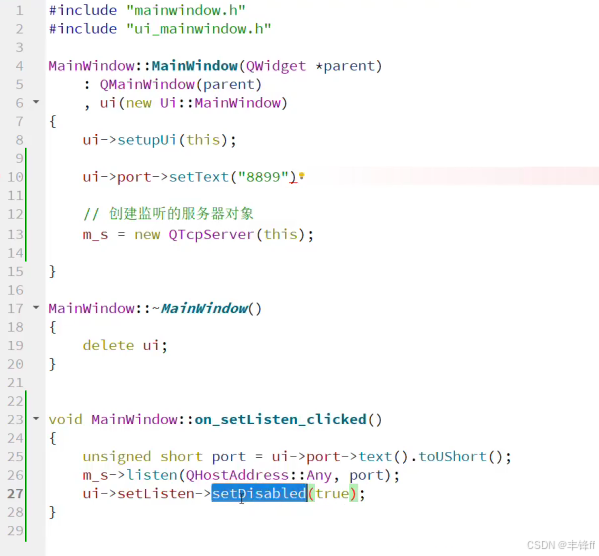Click the delete keyword on line 19
Viewport: 599px width, 556px height.
pyautogui.click(x=108, y=345)
